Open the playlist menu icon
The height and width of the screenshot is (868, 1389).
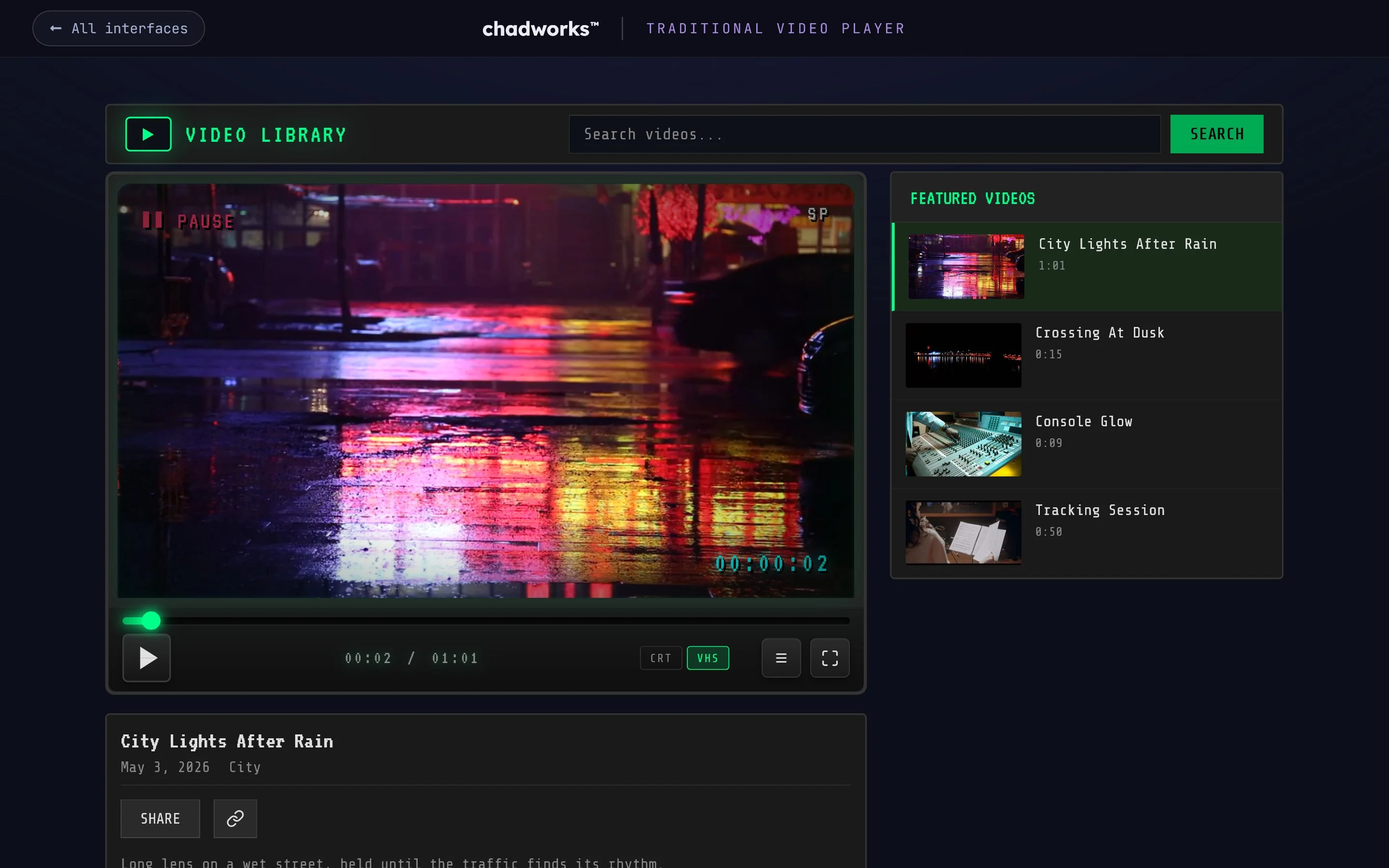coord(781,658)
